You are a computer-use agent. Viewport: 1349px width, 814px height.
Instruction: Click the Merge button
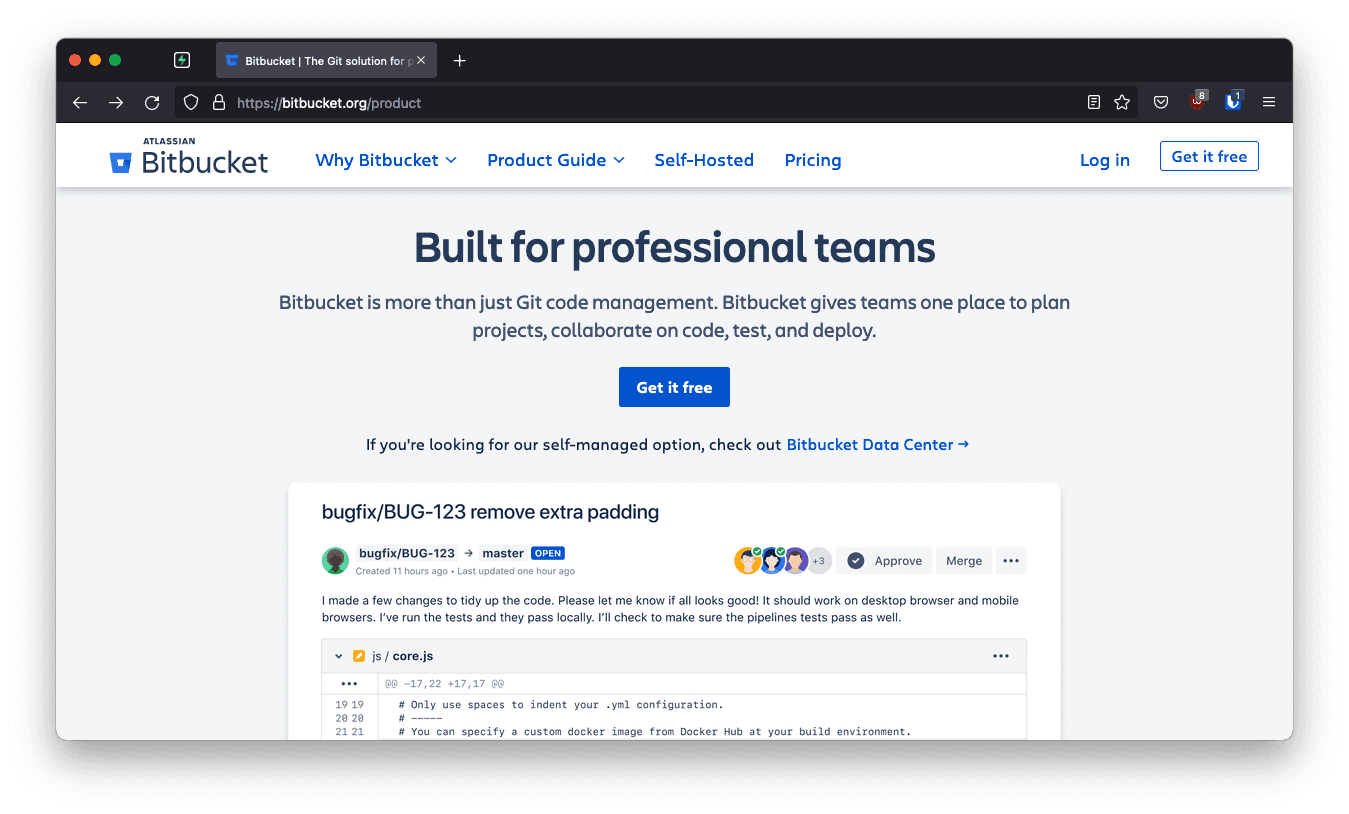(964, 561)
